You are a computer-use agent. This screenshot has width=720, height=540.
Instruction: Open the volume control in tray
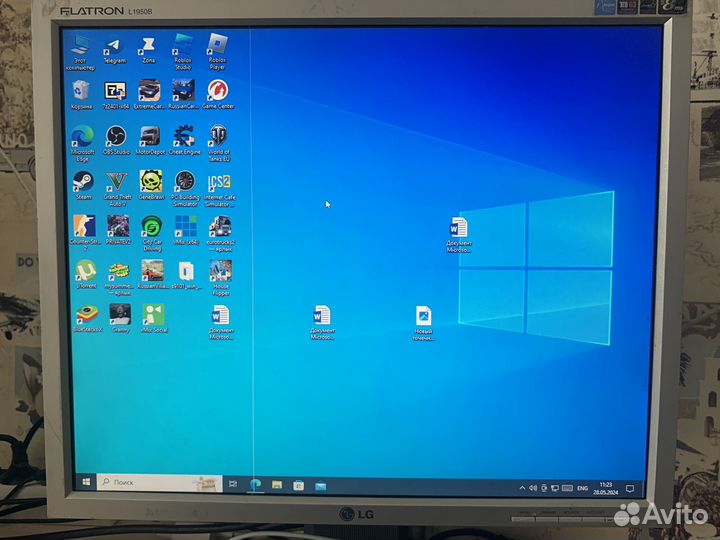[x=533, y=488]
